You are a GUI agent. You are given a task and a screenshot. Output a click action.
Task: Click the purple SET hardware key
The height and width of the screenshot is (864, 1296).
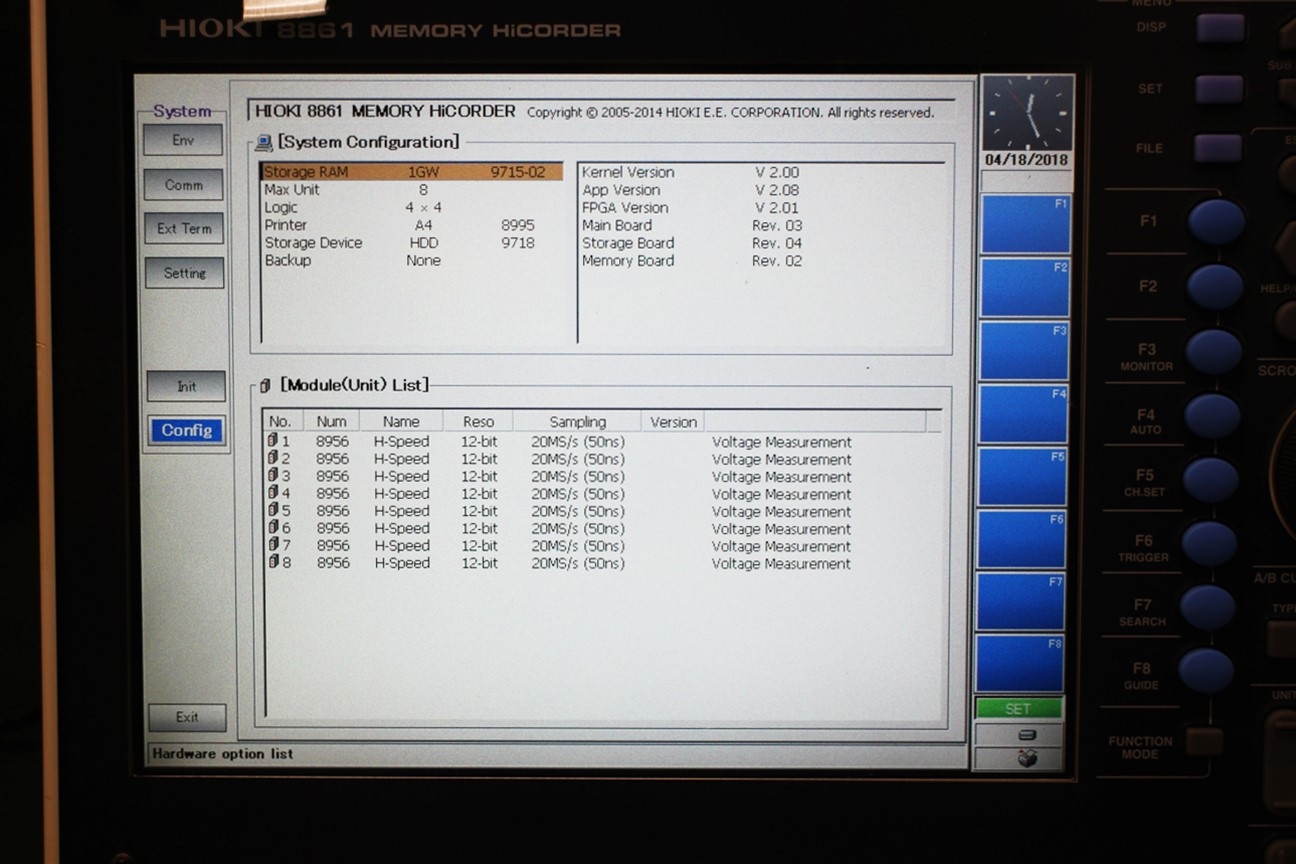pyautogui.click(x=1220, y=89)
